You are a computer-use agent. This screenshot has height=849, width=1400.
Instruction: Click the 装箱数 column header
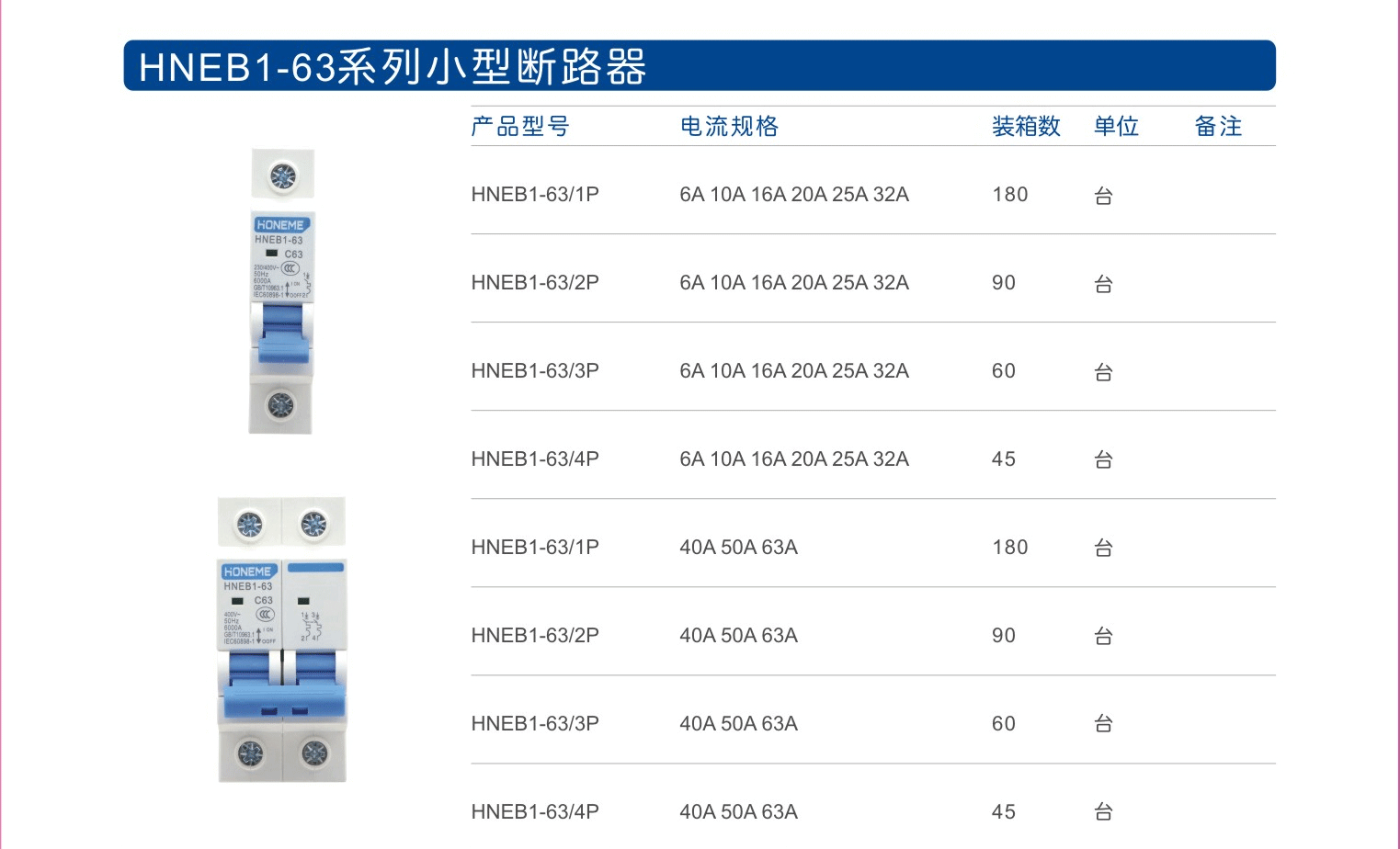[x=1026, y=126]
